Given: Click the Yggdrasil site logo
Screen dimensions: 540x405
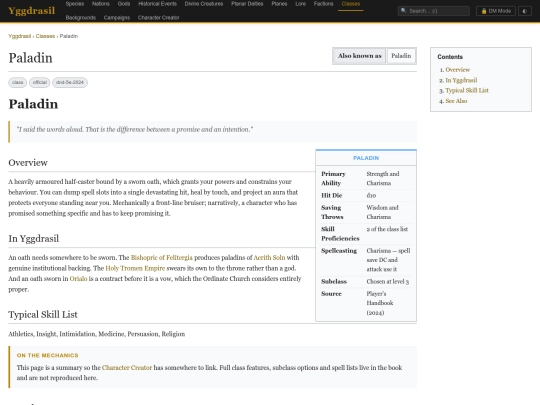Looking at the screenshot, I should point(31,11).
